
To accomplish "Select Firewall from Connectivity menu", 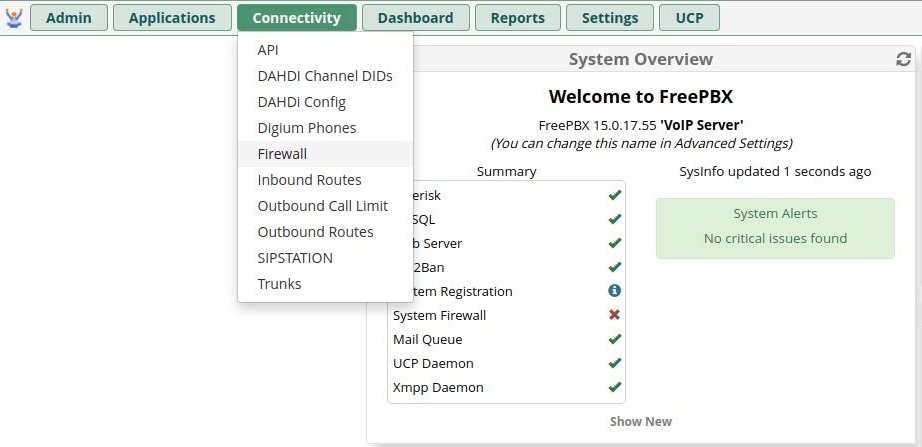I will tap(282, 154).
